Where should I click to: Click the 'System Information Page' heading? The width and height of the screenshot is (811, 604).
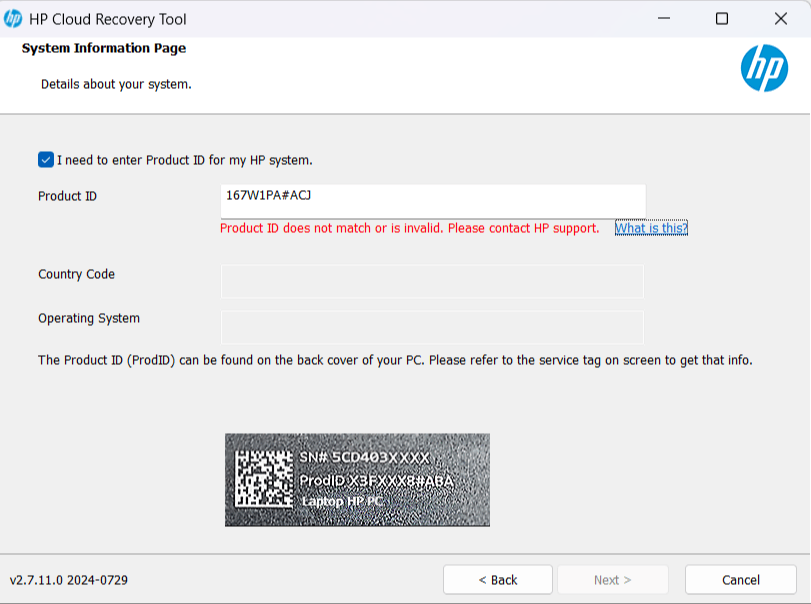click(x=104, y=48)
